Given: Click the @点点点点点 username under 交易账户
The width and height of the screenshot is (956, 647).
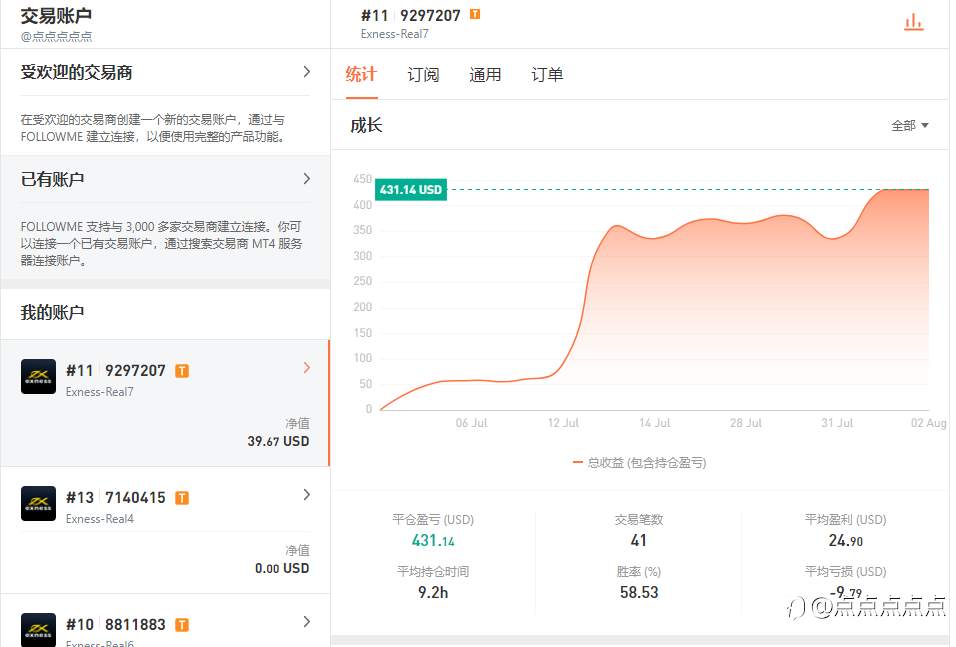Looking at the screenshot, I should (56, 36).
